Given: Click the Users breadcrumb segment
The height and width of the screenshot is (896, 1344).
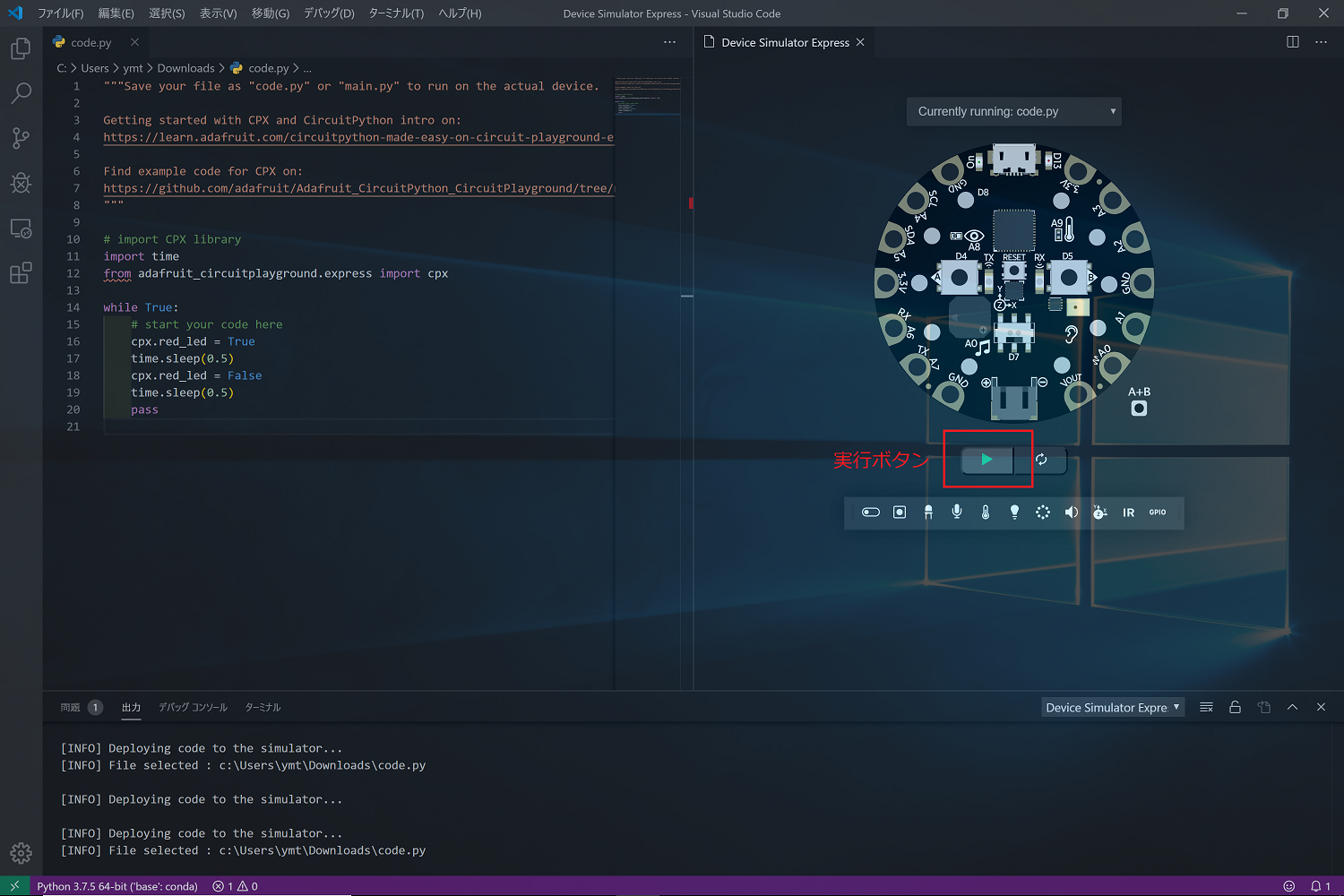Looking at the screenshot, I should point(95,68).
